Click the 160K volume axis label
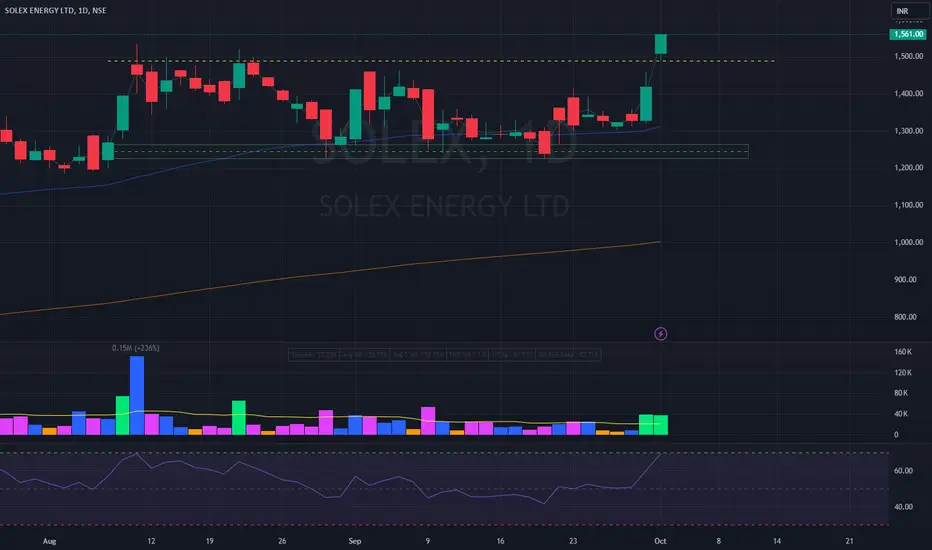 (x=903, y=352)
